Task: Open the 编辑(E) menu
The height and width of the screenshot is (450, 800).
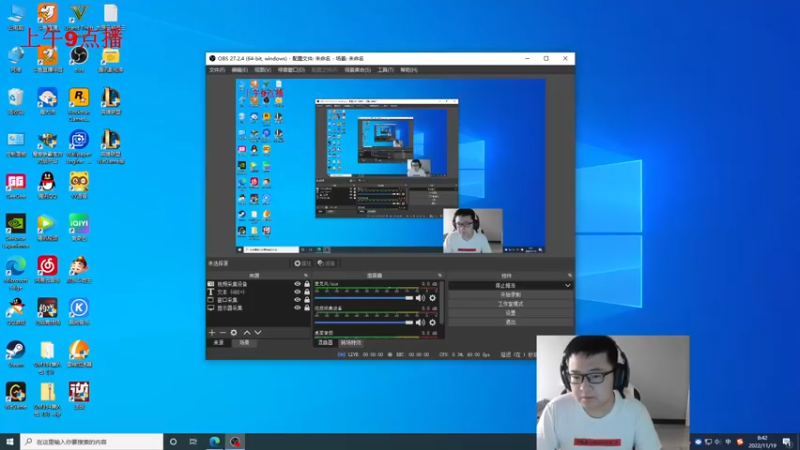Action: point(240,70)
